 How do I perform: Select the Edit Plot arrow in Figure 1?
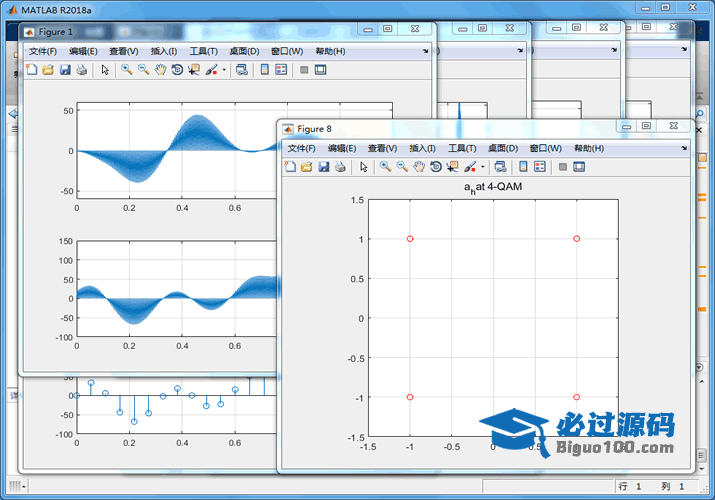tap(105, 70)
